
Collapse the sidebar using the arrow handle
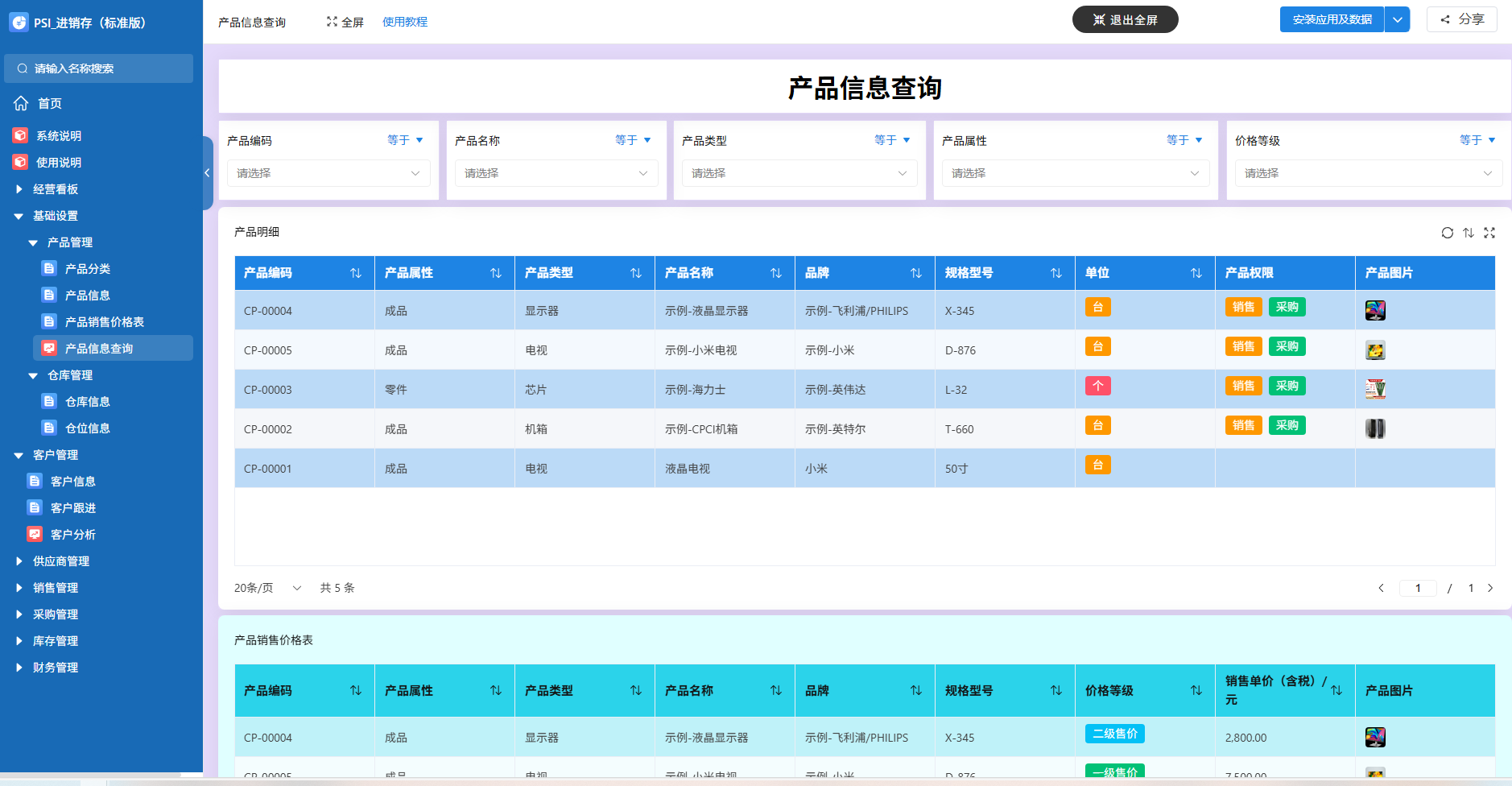pos(207,173)
